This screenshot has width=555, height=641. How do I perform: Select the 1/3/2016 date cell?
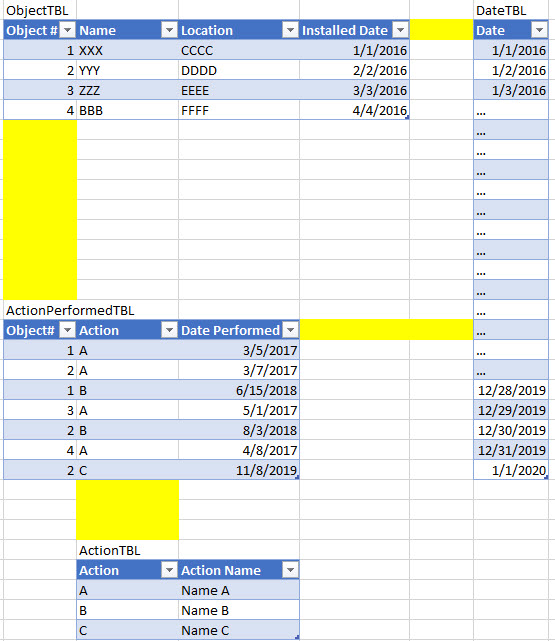pos(511,90)
